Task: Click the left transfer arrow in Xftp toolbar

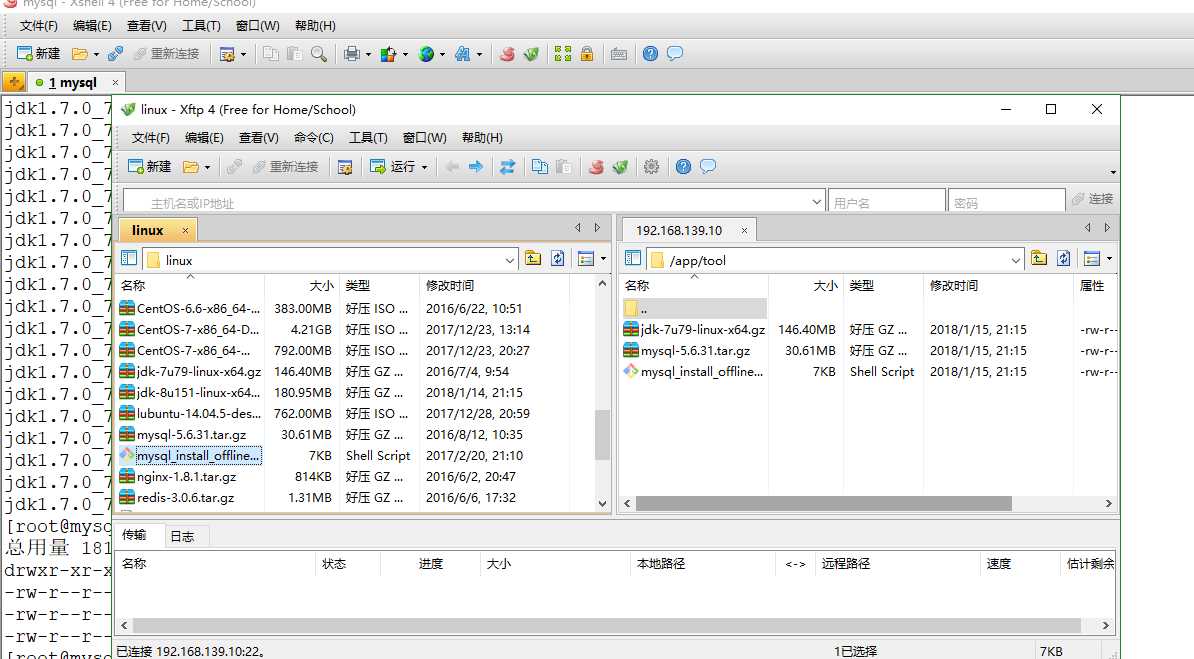Action: click(x=452, y=167)
